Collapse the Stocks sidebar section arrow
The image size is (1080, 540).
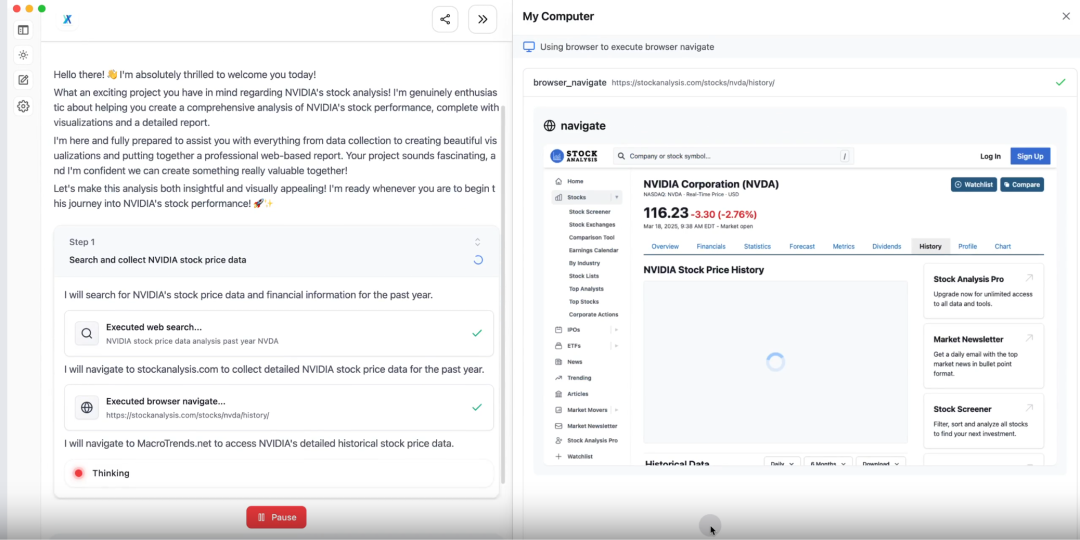tap(616, 198)
